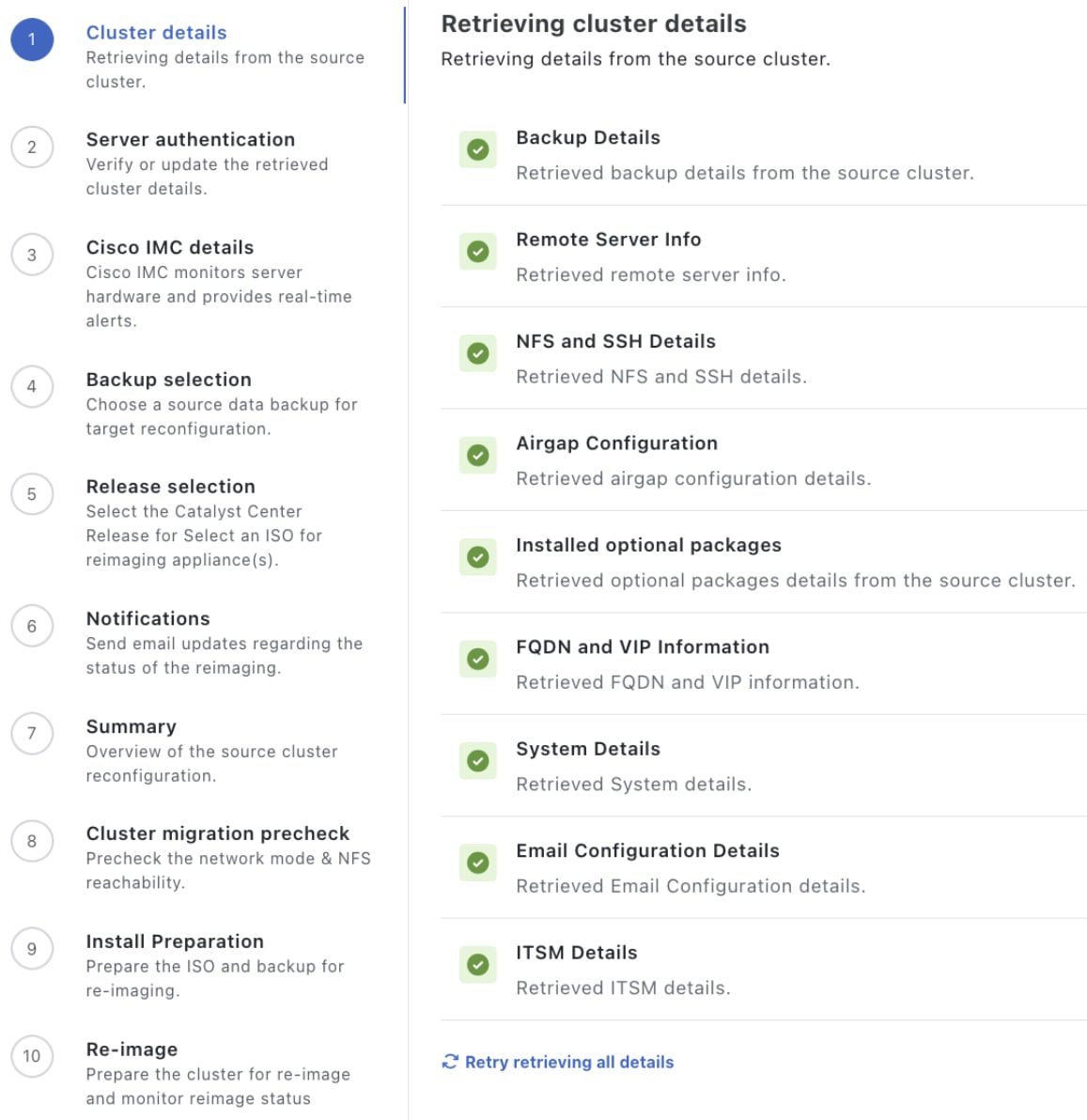Go to the Server authentication step
Viewport: 1087px width, 1120px height.
190,140
